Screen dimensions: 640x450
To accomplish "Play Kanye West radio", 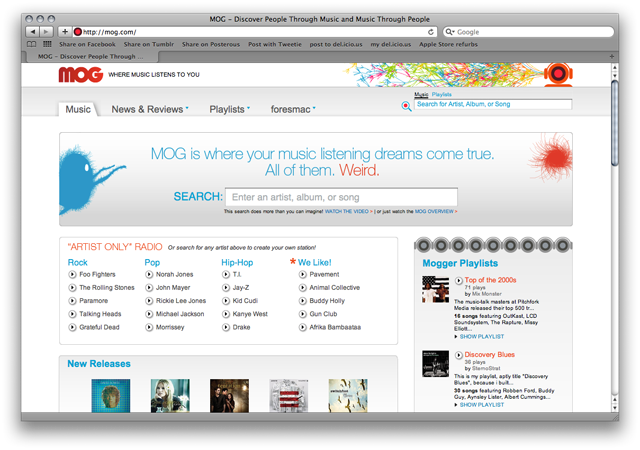I will (x=226, y=314).
